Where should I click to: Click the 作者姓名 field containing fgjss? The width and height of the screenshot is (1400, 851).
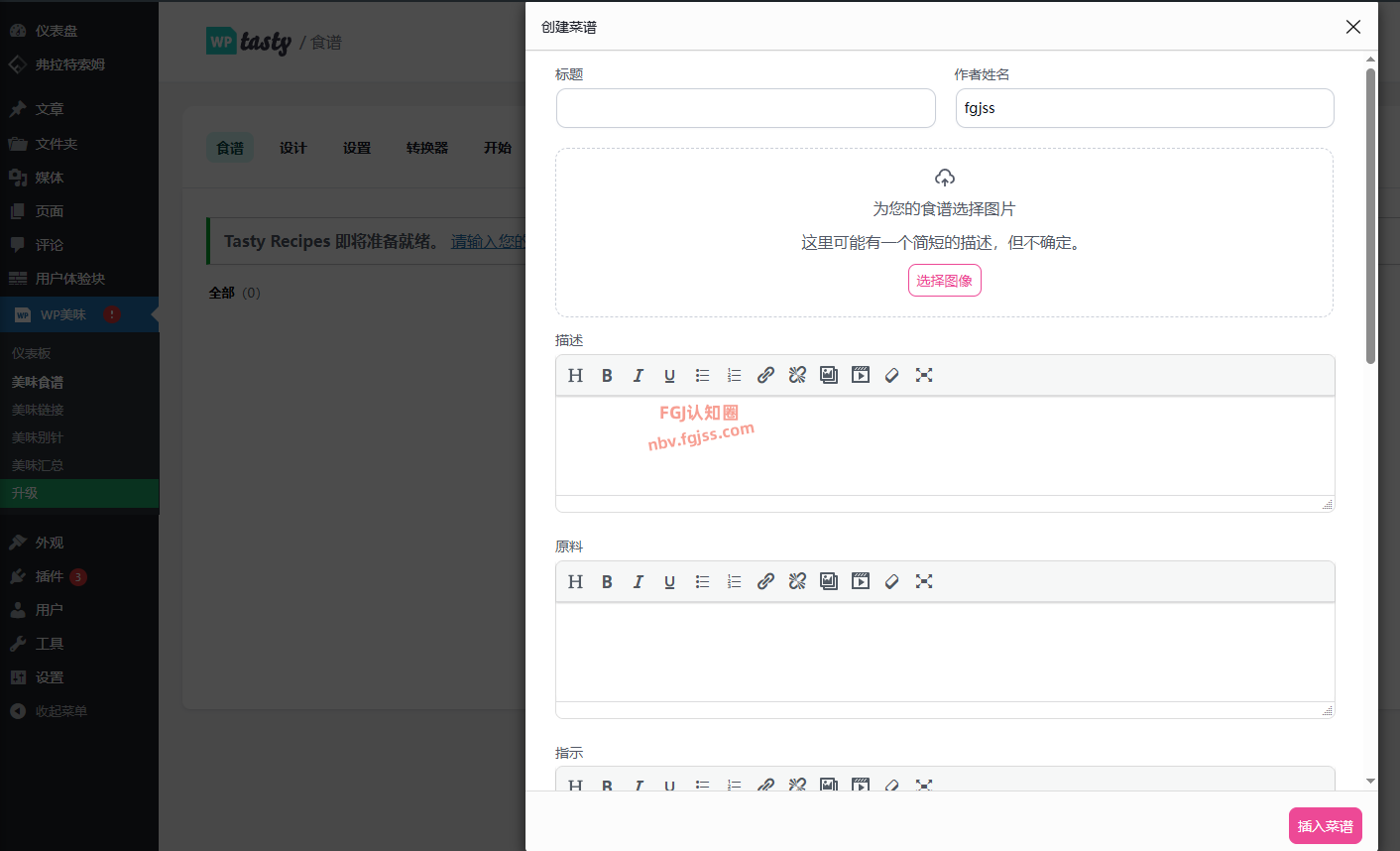[1144, 108]
